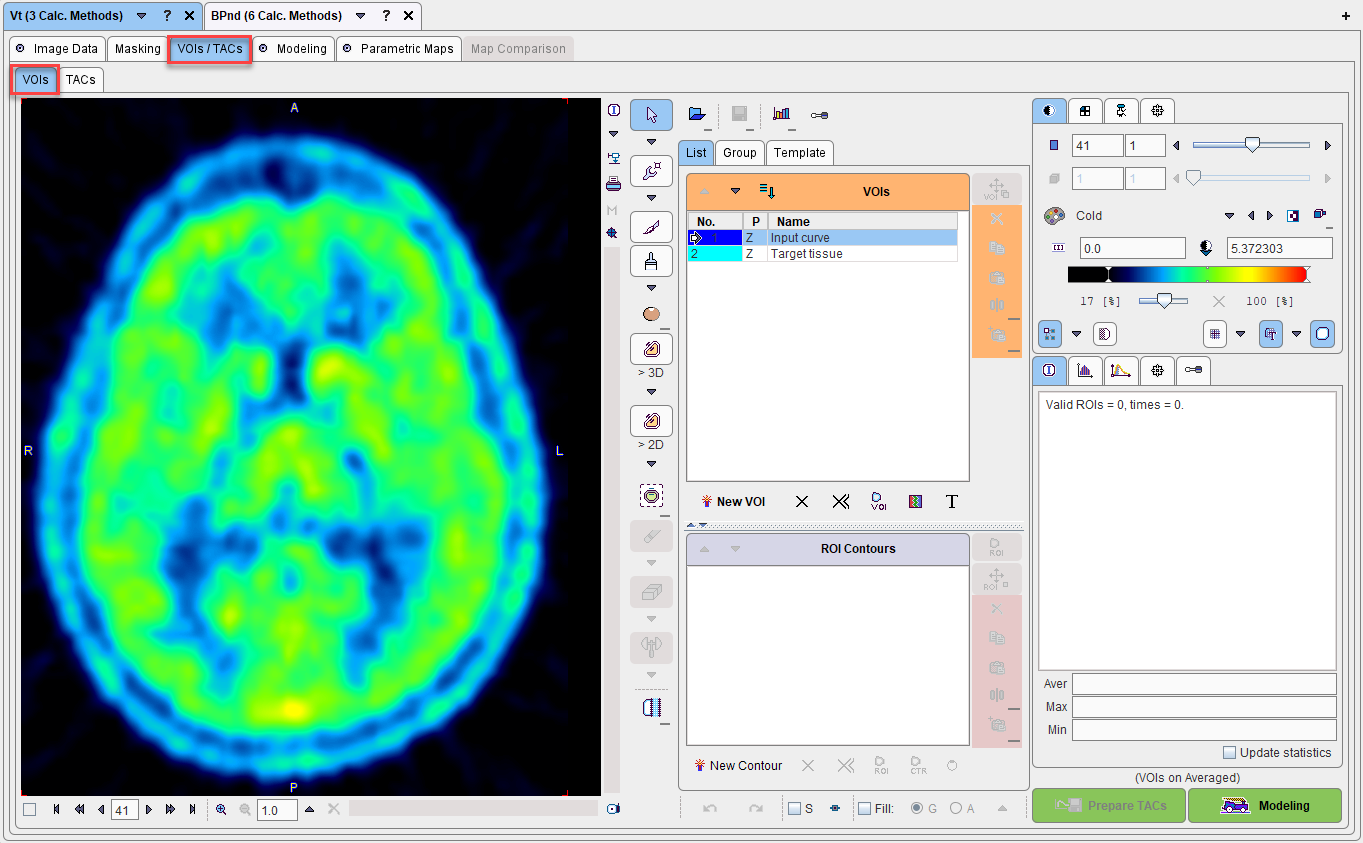The width and height of the screenshot is (1363, 843).
Task: Open the color palette icon next to Cold
Action: tap(1054, 216)
